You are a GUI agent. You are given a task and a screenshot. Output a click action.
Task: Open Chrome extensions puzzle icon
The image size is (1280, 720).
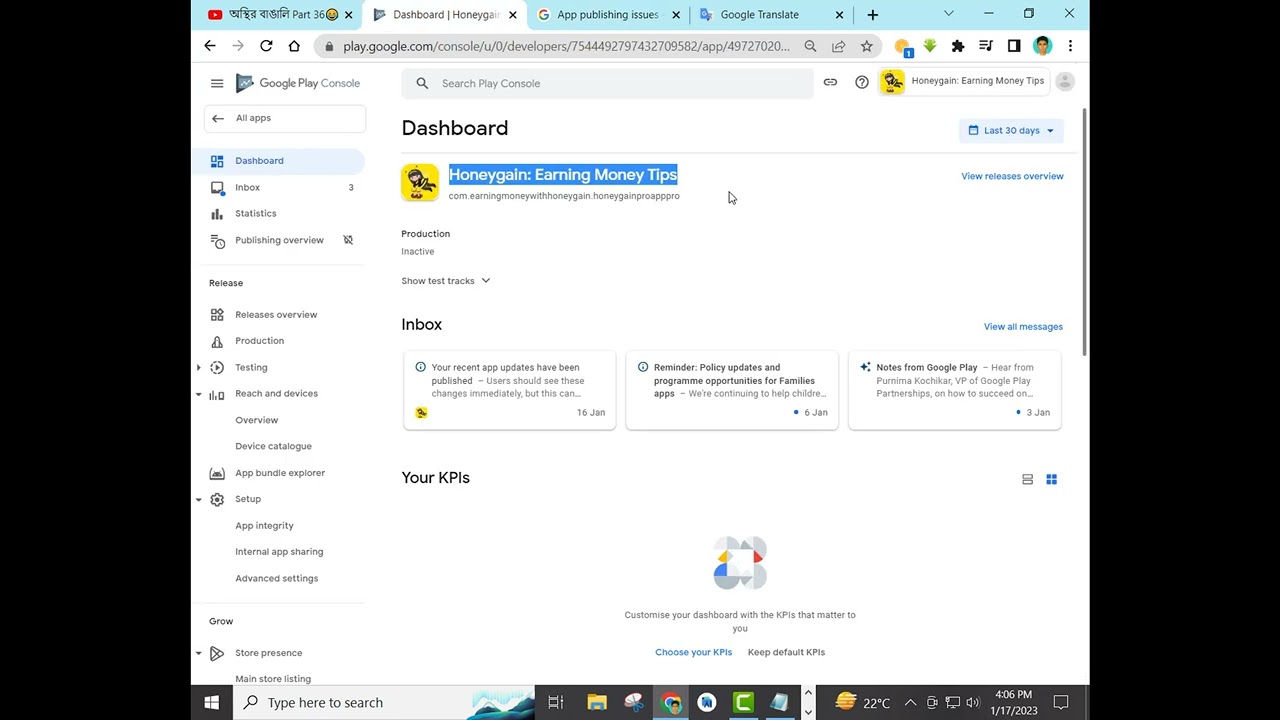pos(958,46)
